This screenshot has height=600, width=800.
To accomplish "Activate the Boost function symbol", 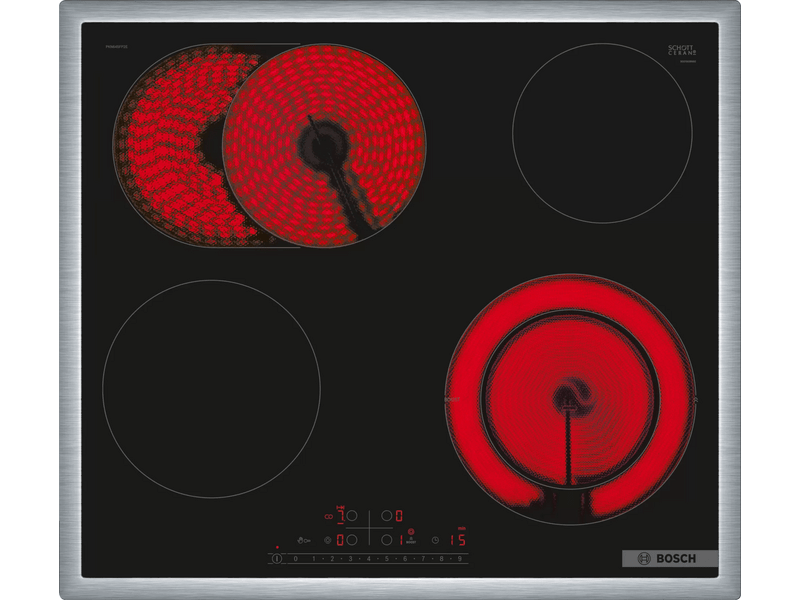I will coord(411,541).
